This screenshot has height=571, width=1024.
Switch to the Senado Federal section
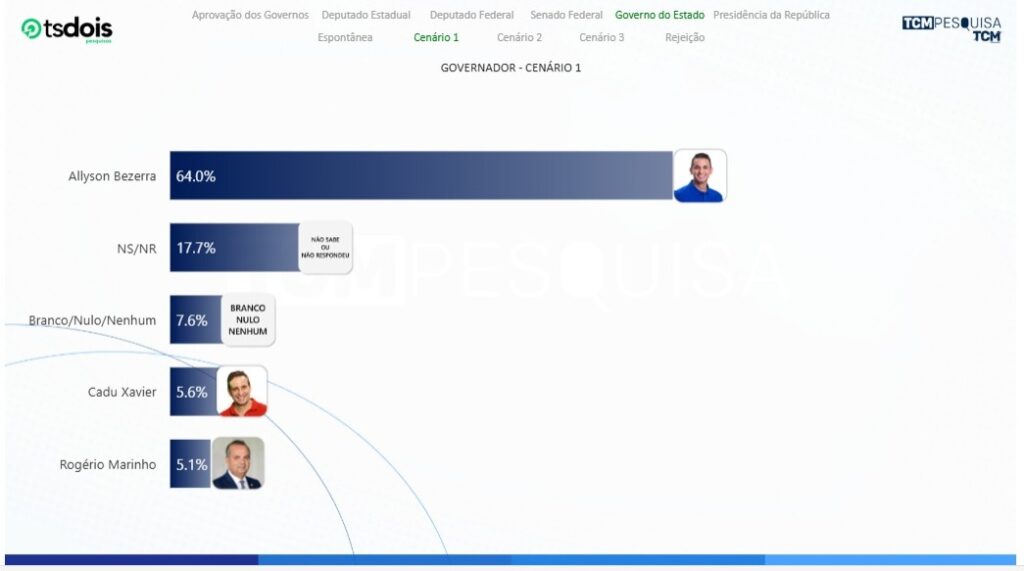click(567, 15)
